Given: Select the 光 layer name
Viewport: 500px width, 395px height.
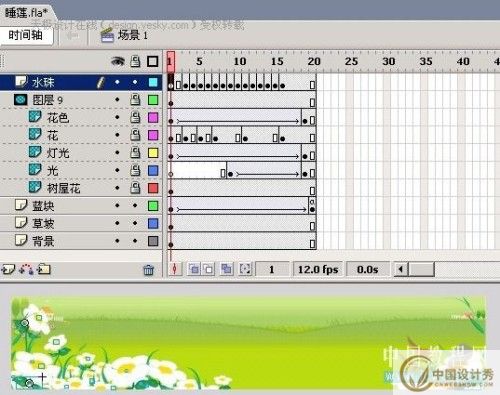Looking at the screenshot, I should click(x=52, y=170).
